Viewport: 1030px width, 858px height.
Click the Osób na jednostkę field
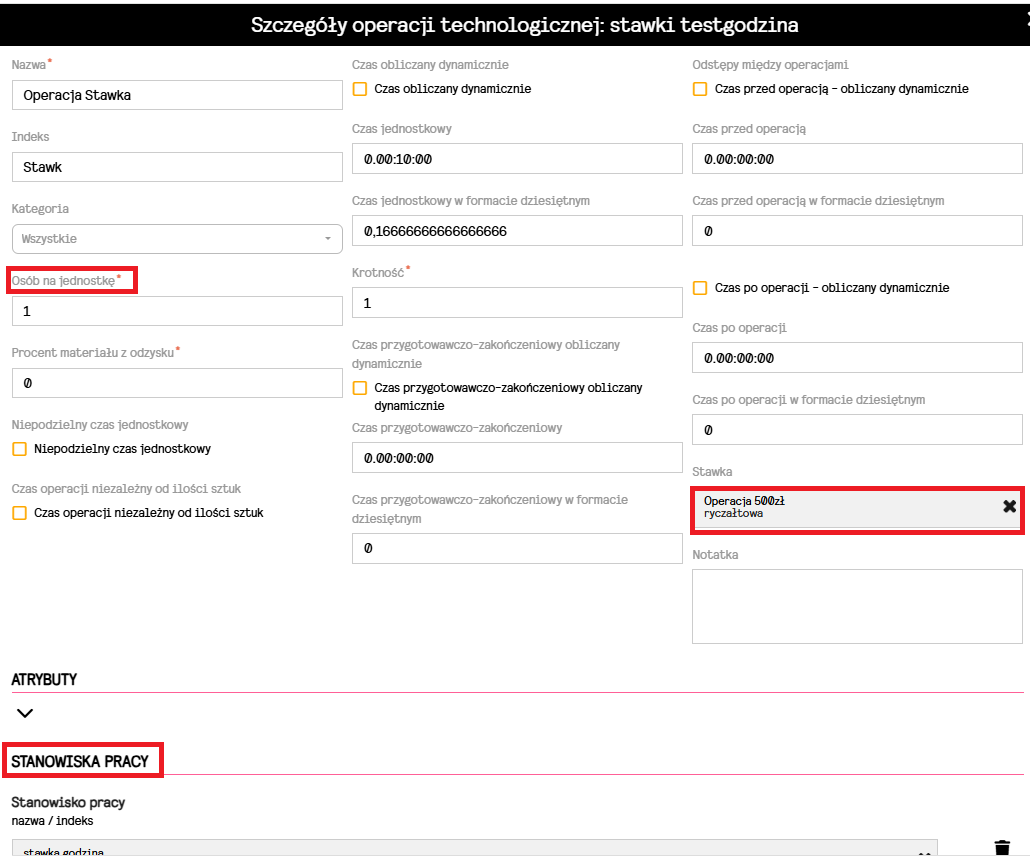pyautogui.click(x=177, y=311)
